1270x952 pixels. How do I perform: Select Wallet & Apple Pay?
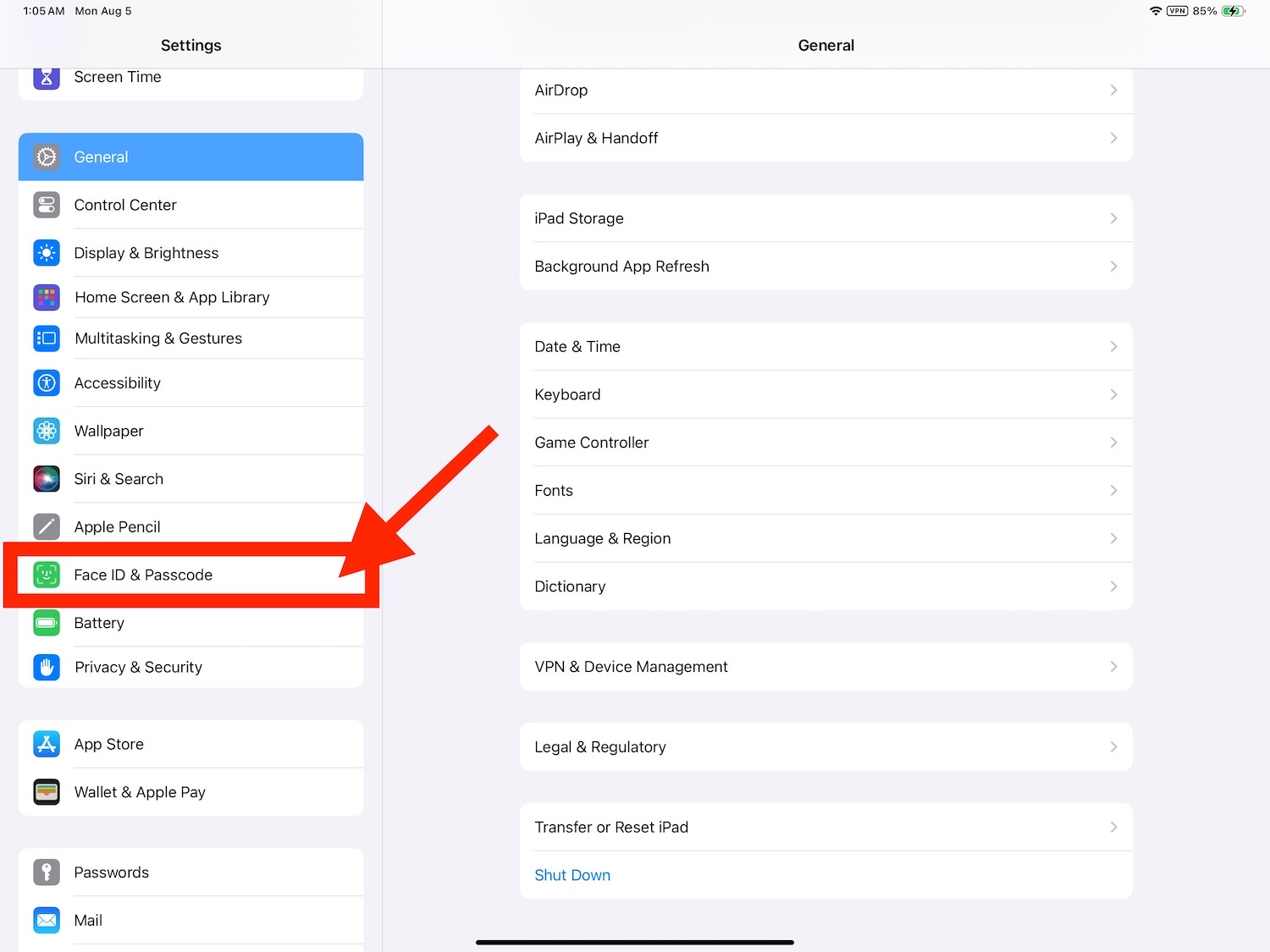click(190, 792)
